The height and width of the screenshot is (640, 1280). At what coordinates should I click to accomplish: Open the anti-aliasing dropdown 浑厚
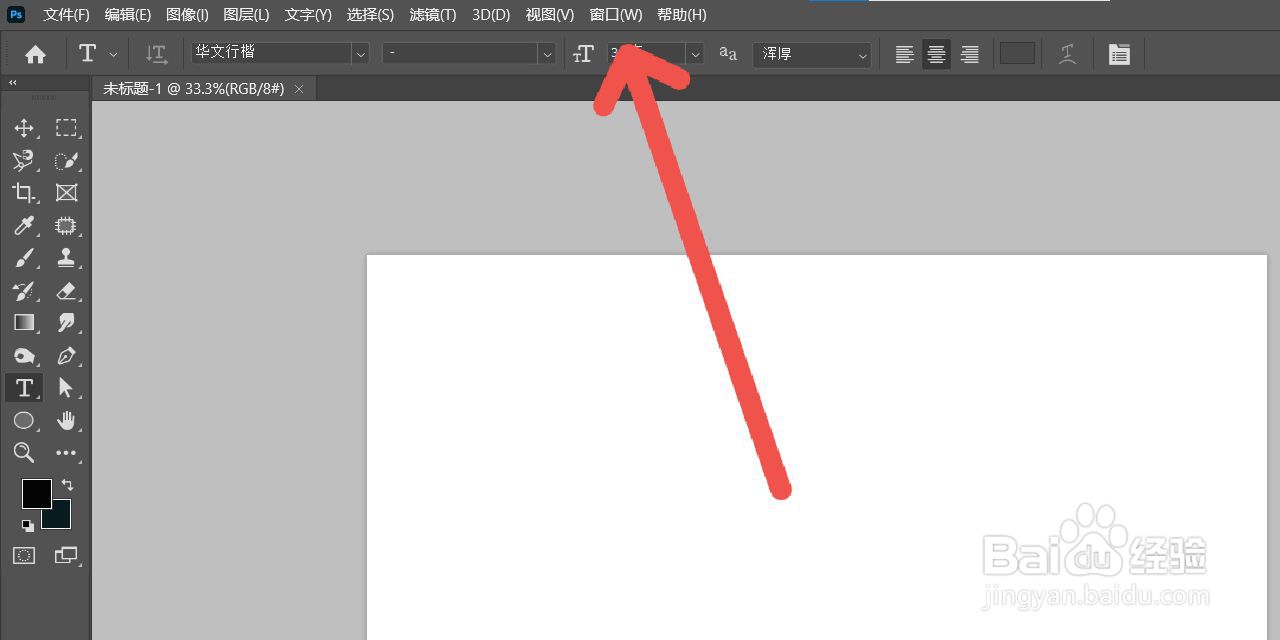click(811, 54)
